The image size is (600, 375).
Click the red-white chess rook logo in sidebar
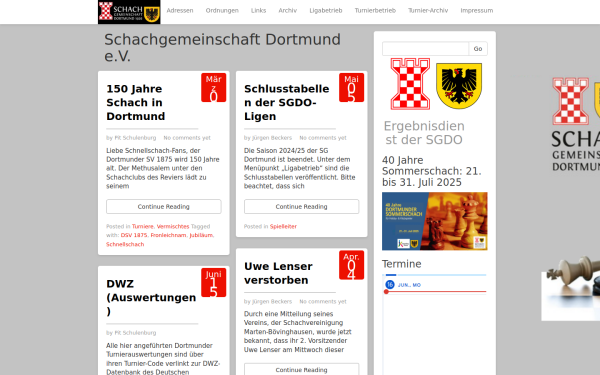click(x=410, y=84)
